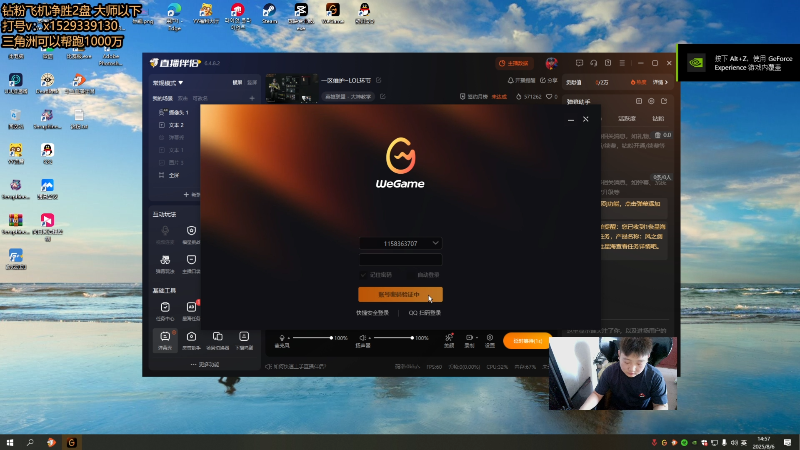Click the first icon in the assistant header
Screen dimensions: 800x450
point(639,102)
